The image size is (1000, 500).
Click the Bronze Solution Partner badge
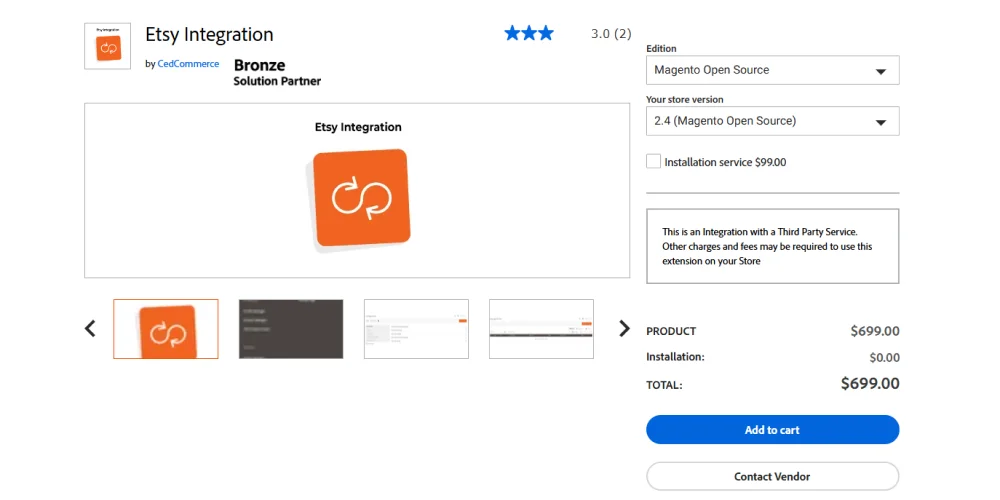click(x=277, y=73)
